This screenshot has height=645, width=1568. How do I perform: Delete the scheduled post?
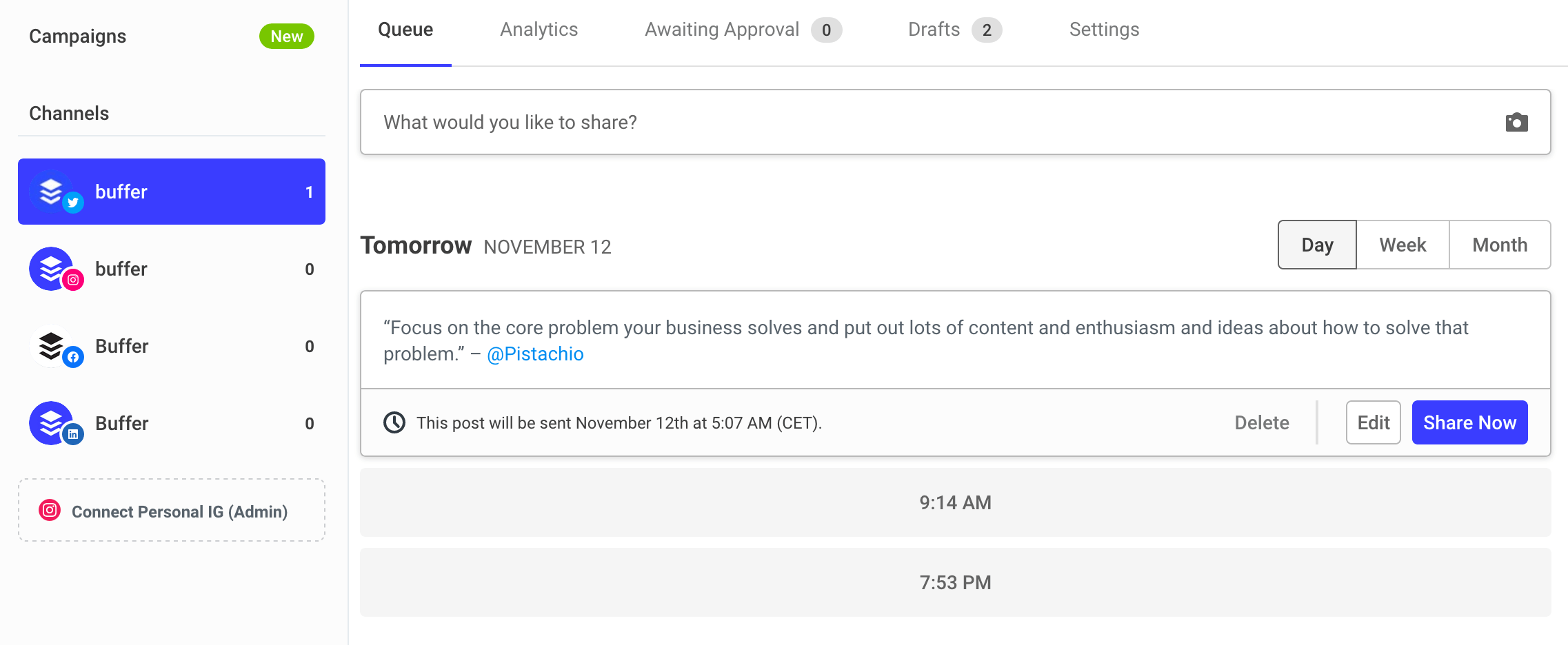1261,422
